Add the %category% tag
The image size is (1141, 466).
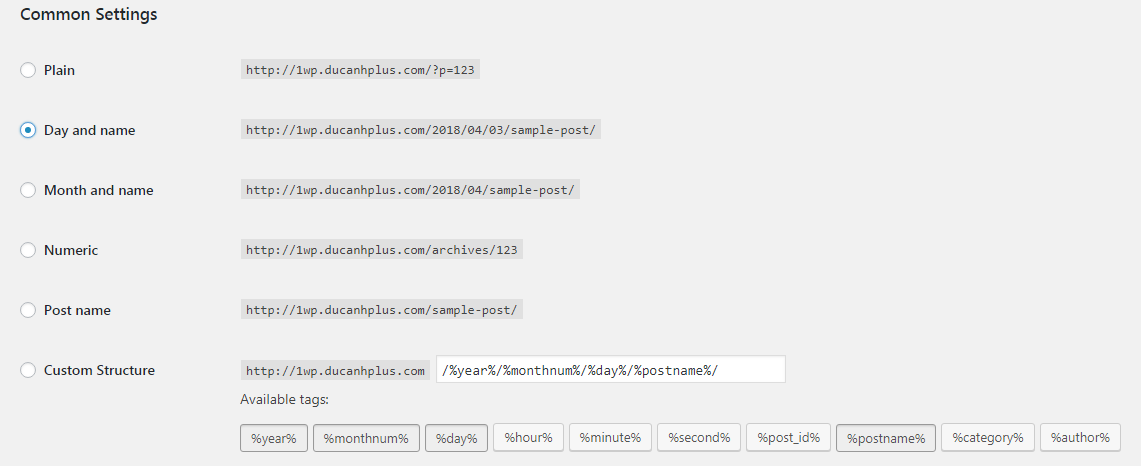pyautogui.click(x=987, y=437)
